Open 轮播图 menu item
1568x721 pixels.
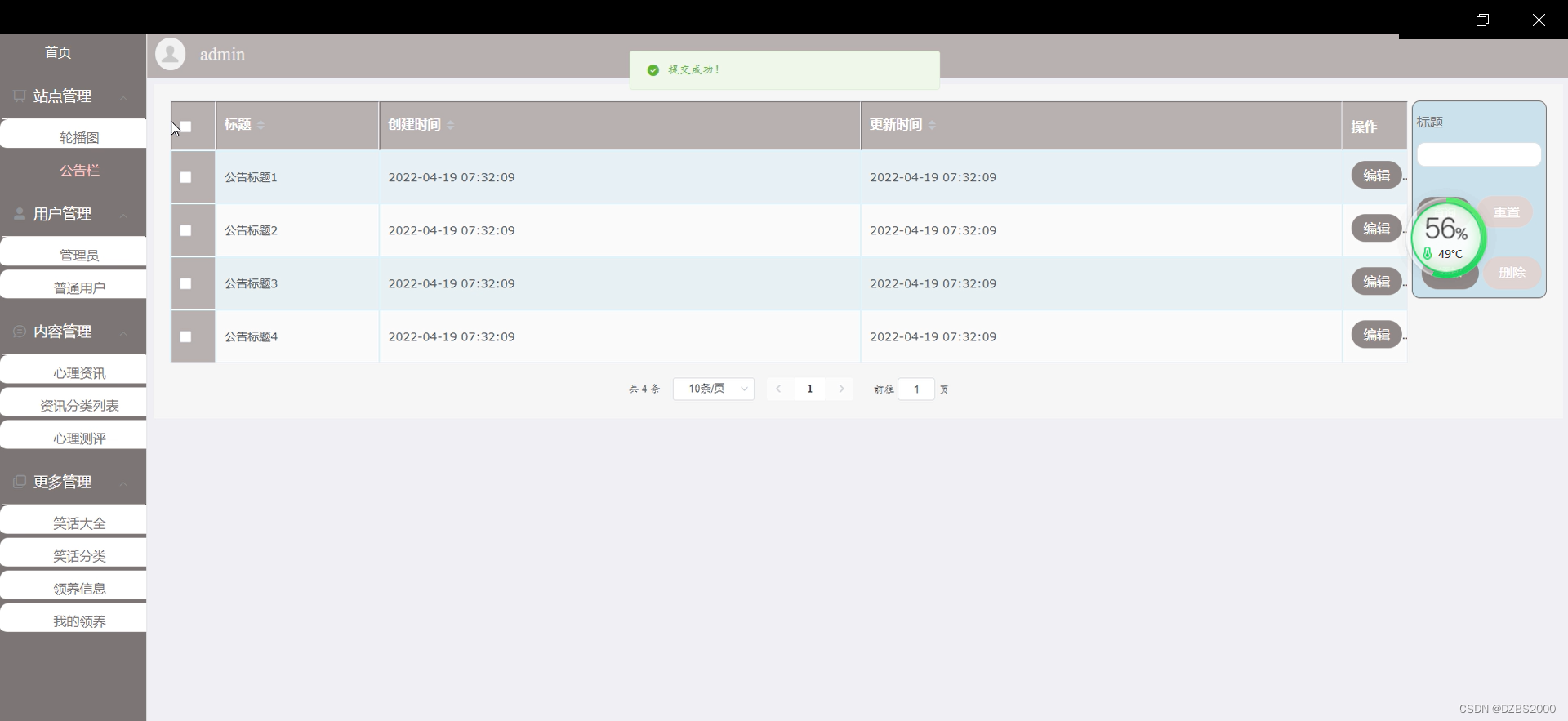(x=73, y=135)
